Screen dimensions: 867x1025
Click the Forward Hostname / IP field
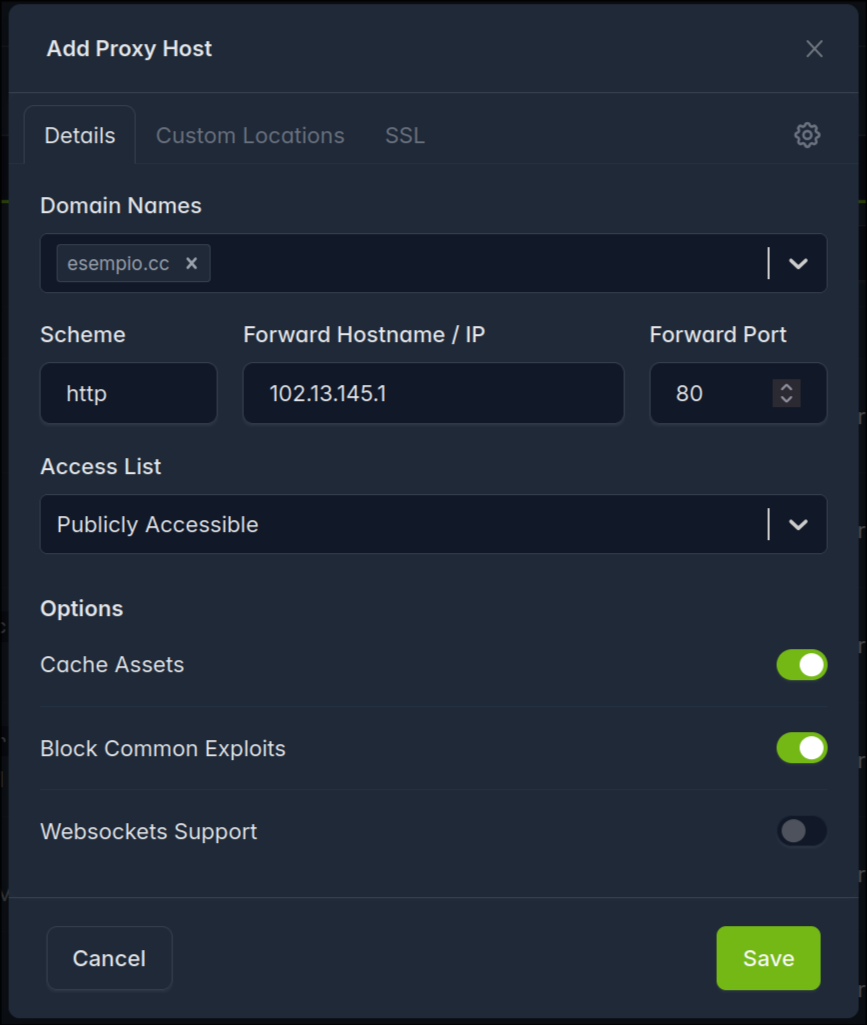coord(433,393)
